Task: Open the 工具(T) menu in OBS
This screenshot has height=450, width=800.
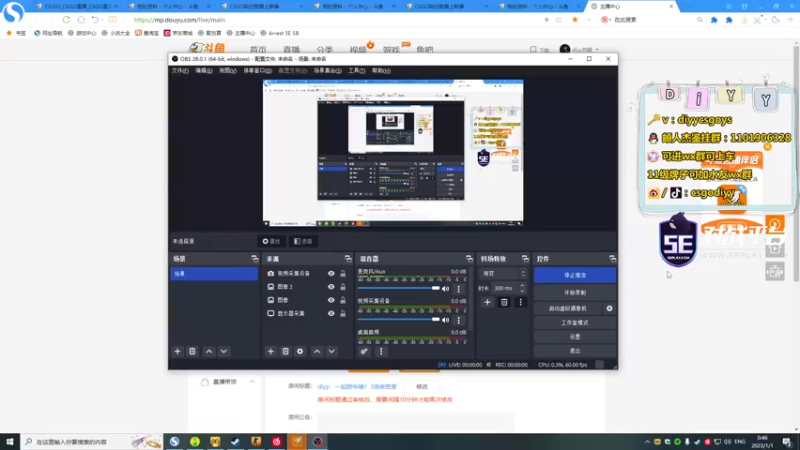Action: click(x=357, y=70)
